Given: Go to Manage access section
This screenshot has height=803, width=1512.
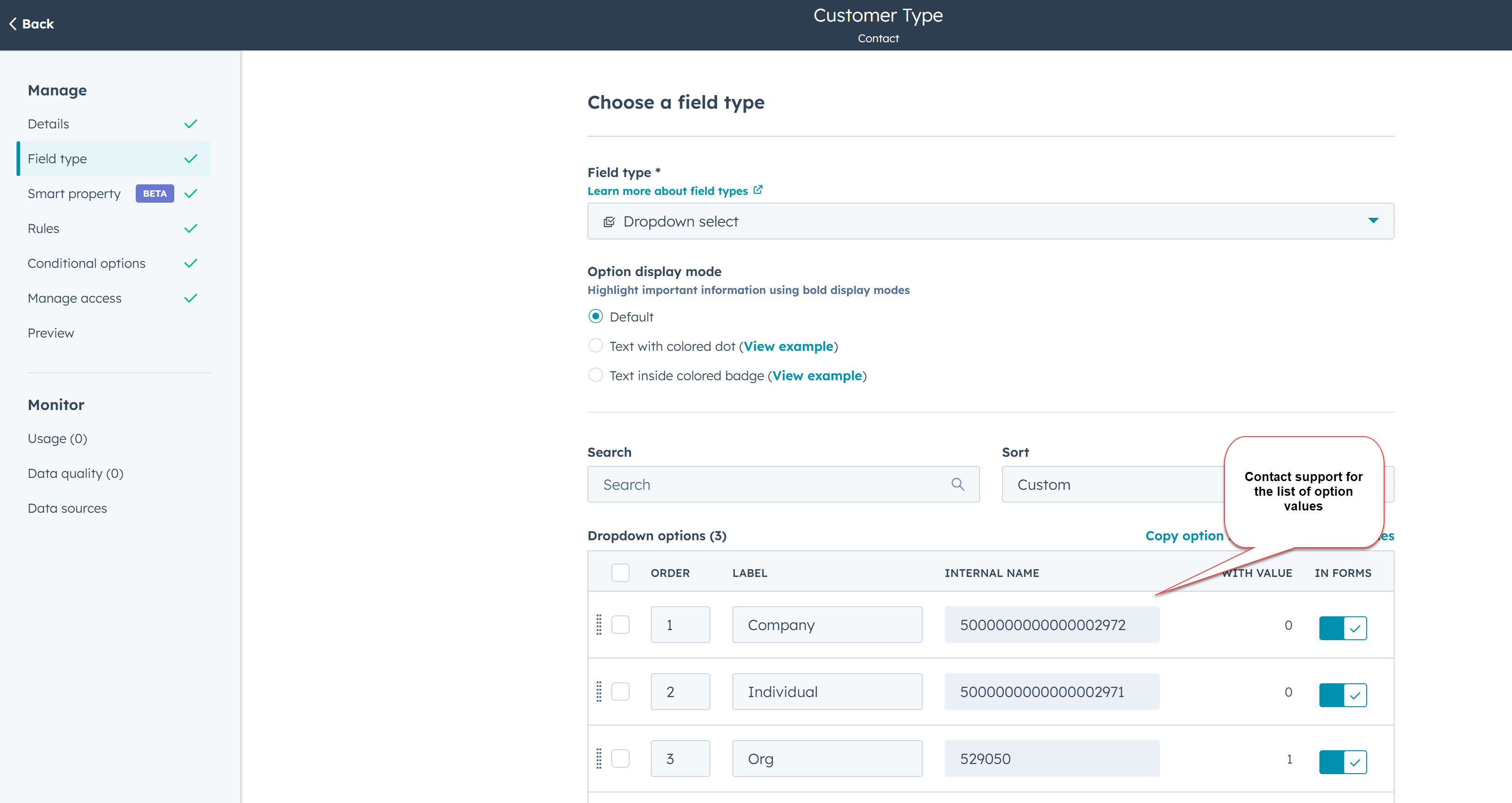Looking at the screenshot, I should tap(75, 298).
